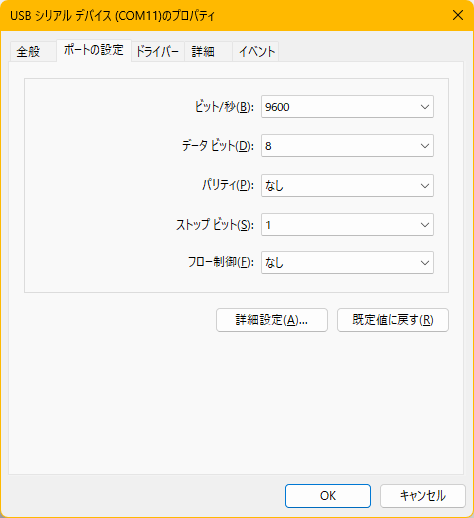Viewport: 474px width, 518px height.
Task: Go to the 詳細 tab
Action: [x=208, y=52]
